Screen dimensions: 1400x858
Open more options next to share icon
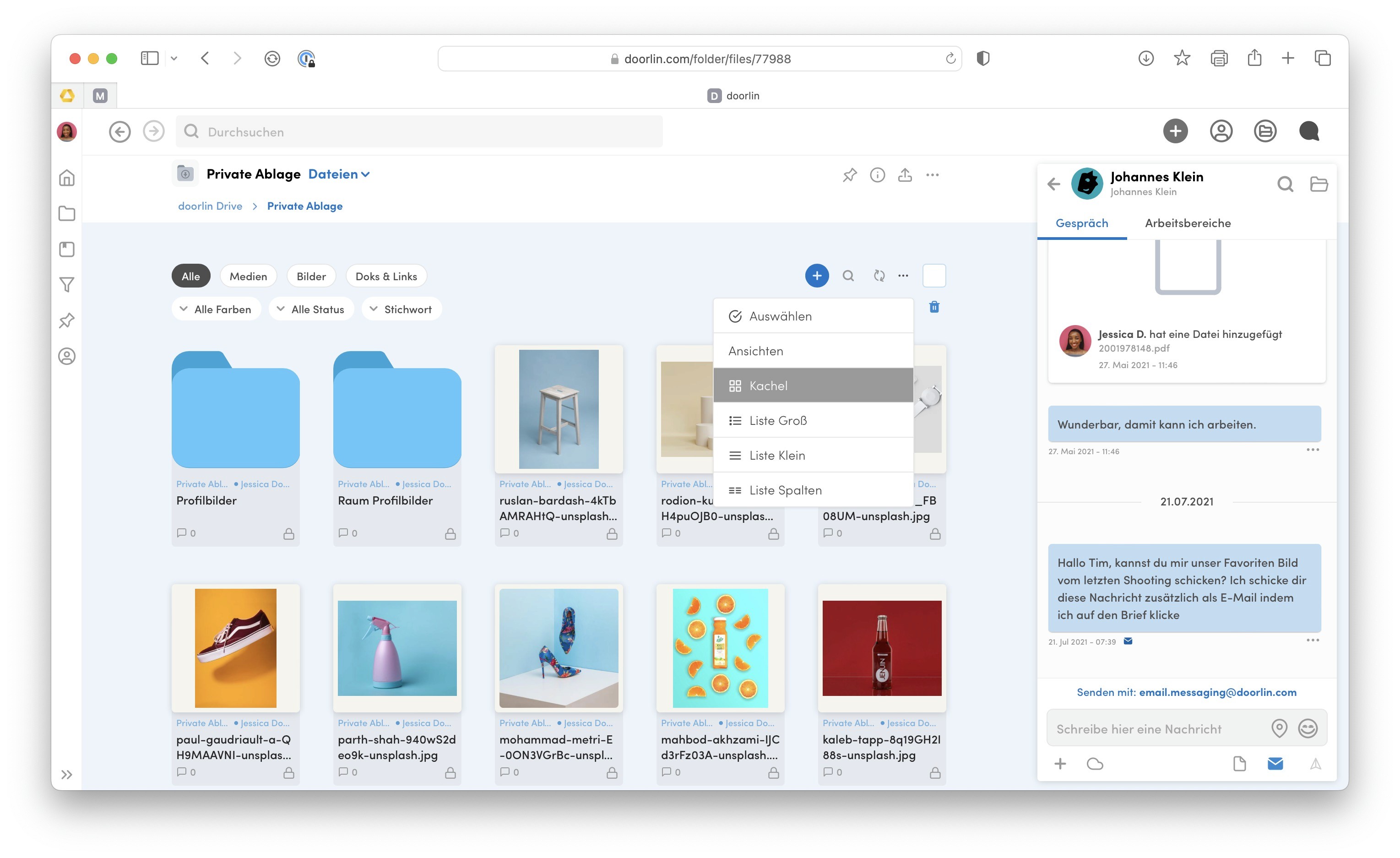pyautogui.click(x=933, y=175)
